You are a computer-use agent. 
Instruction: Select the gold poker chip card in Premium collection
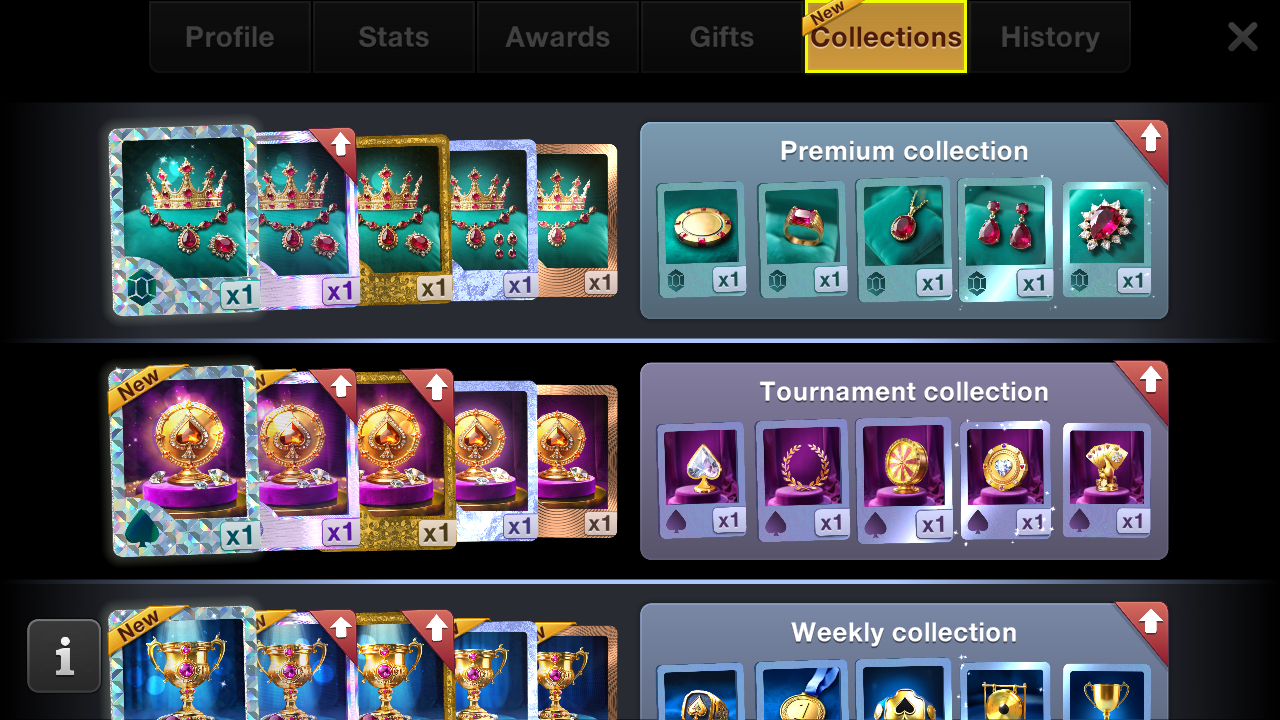tap(700, 240)
